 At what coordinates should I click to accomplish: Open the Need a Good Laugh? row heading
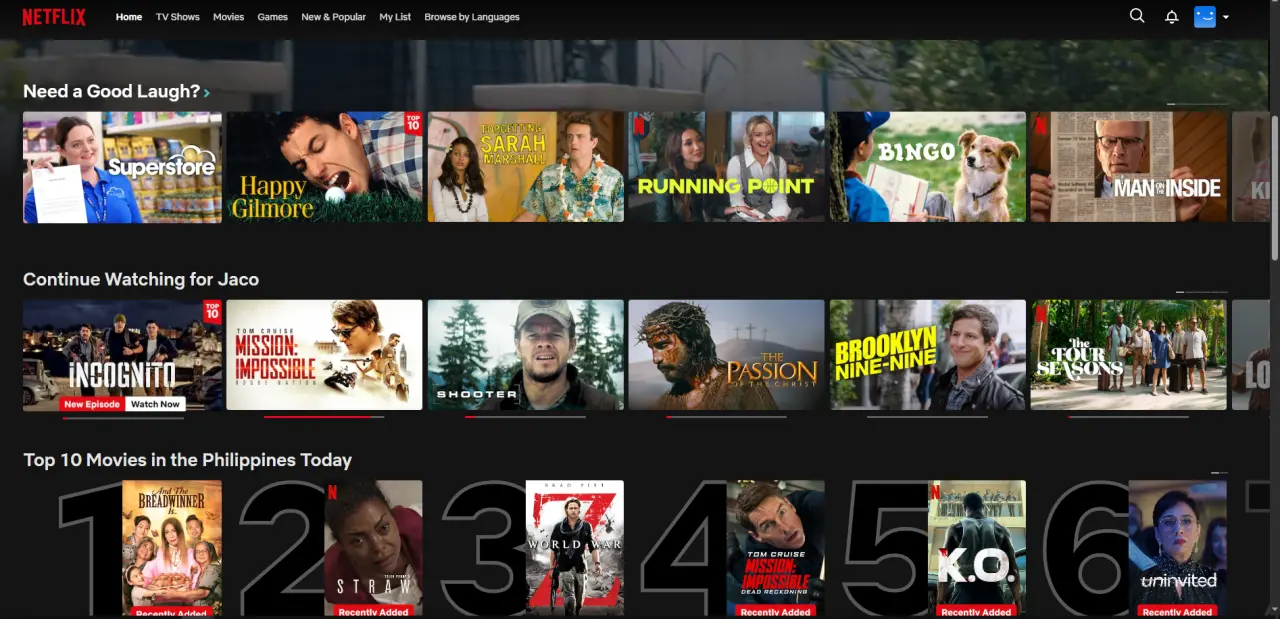[x=111, y=91]
